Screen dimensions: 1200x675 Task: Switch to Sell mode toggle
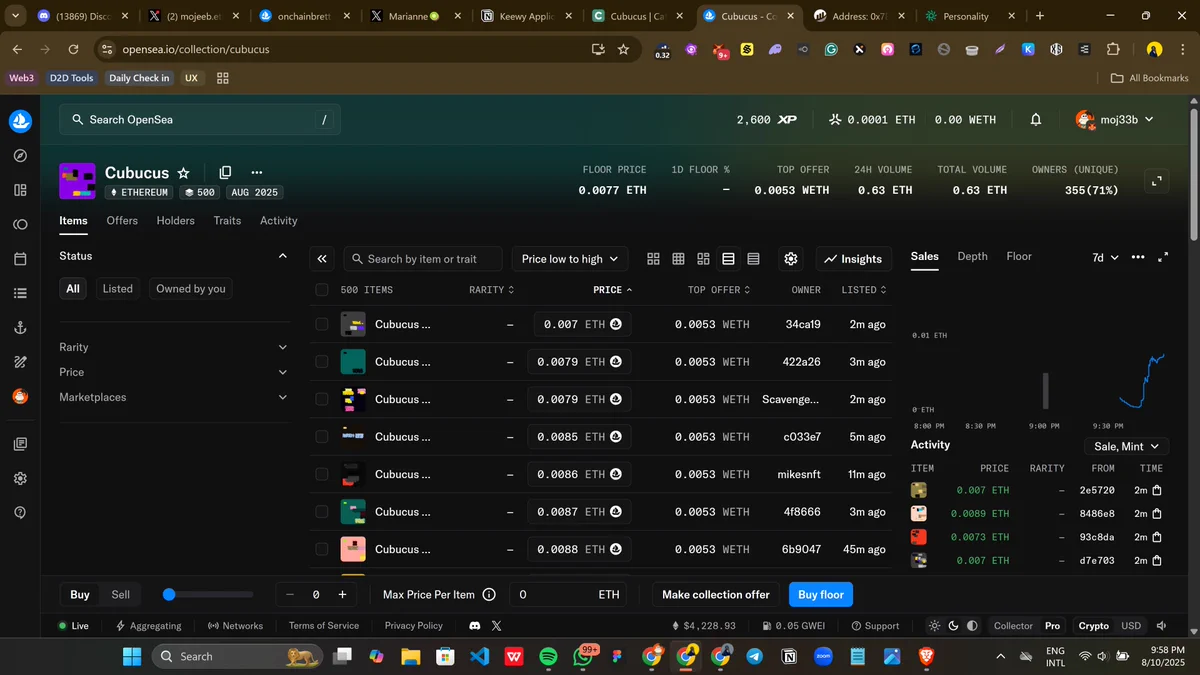click(x=120, y=594)
